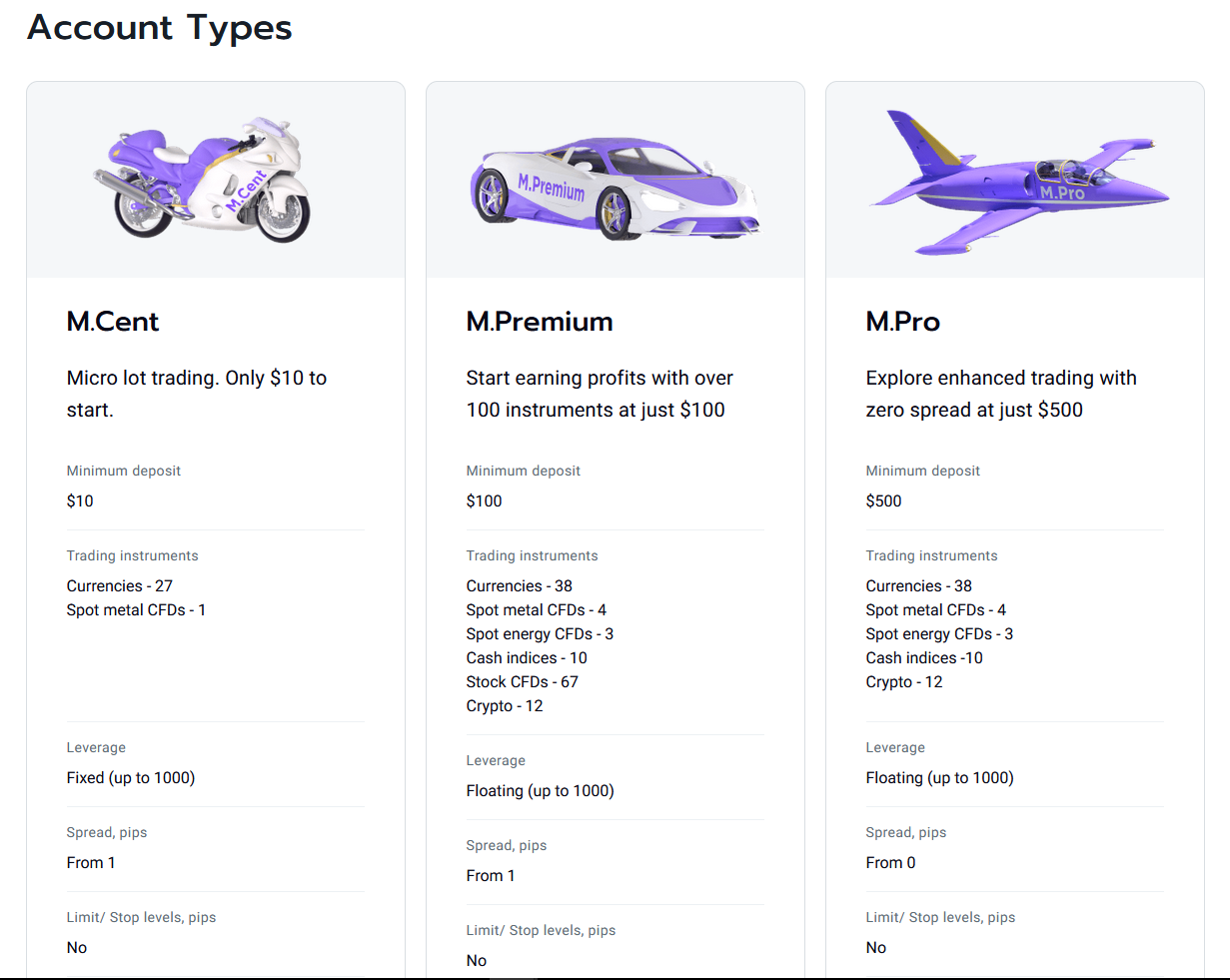Screen dimensions: 1230x980
Task: Click 'Currencies - 27' in M.Cent
Action: 120,586
